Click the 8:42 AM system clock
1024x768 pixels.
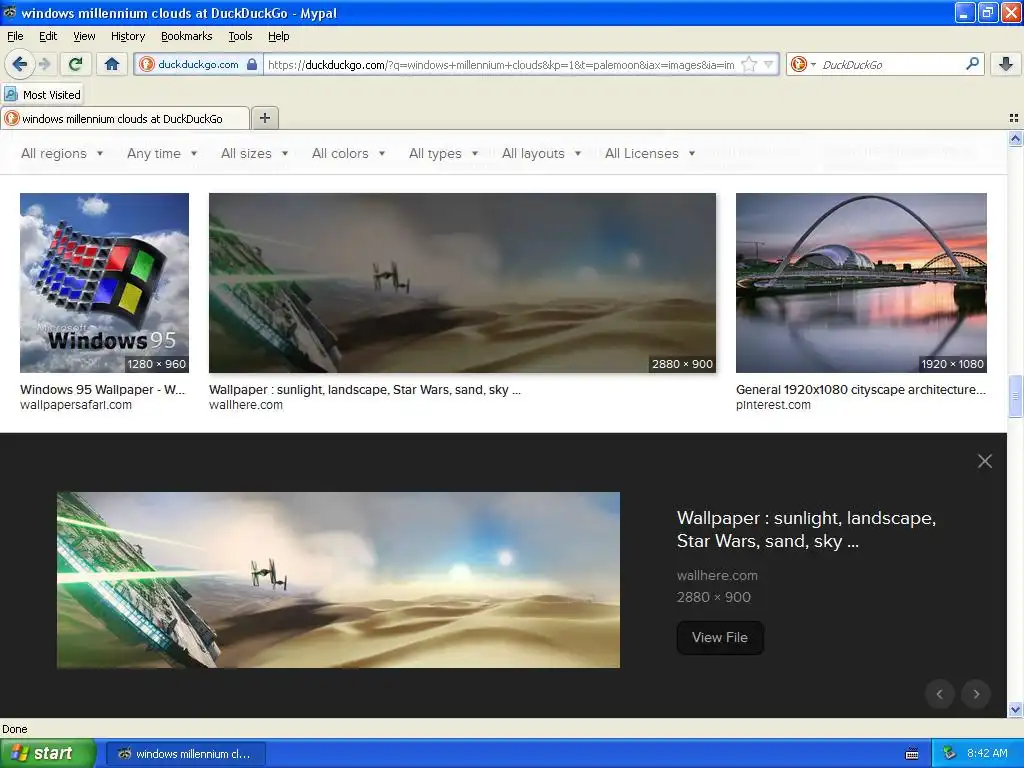click(987, 753)
